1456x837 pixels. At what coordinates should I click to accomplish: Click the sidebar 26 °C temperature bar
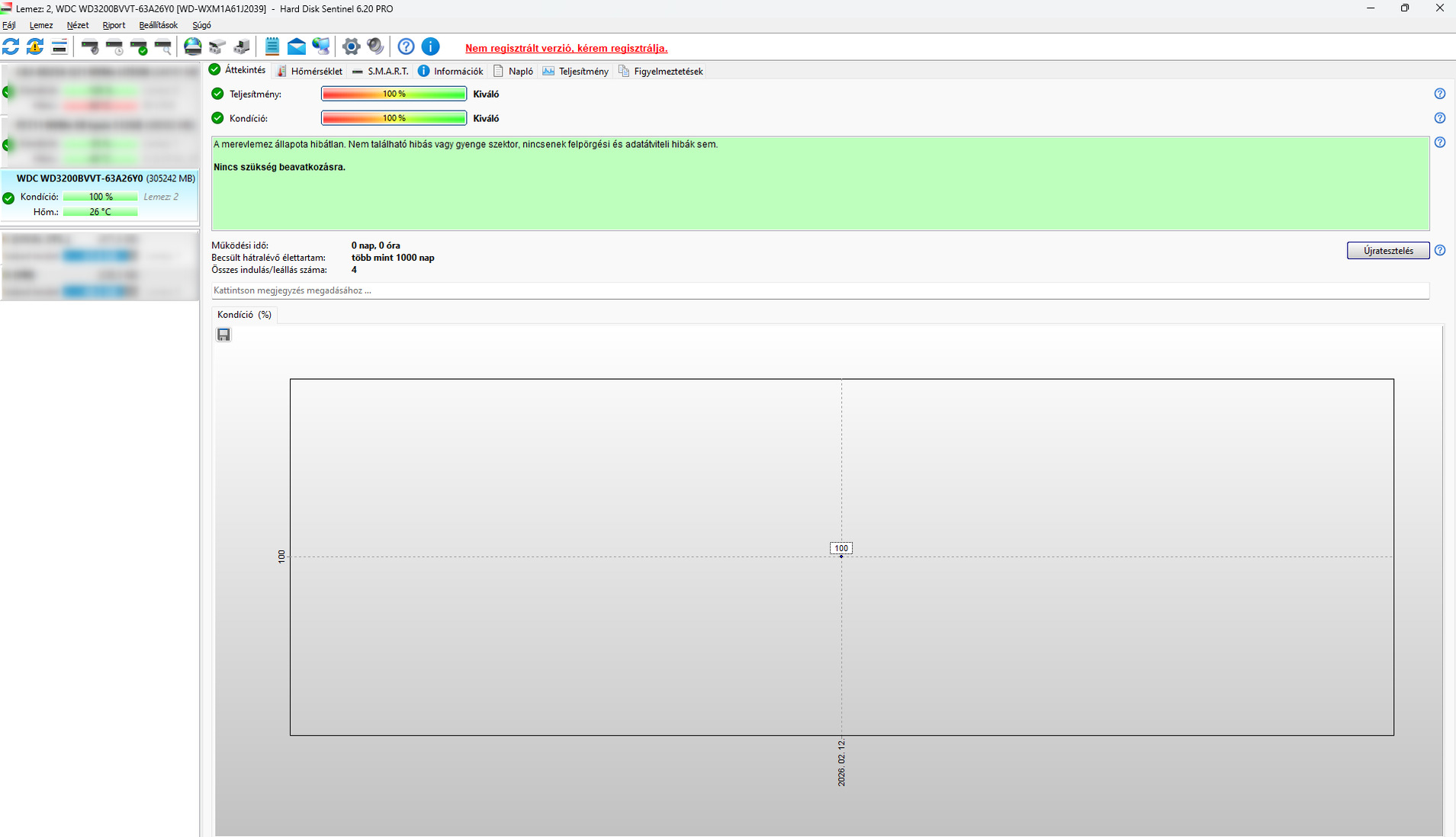pyautogui.click(x=101, y=212)
